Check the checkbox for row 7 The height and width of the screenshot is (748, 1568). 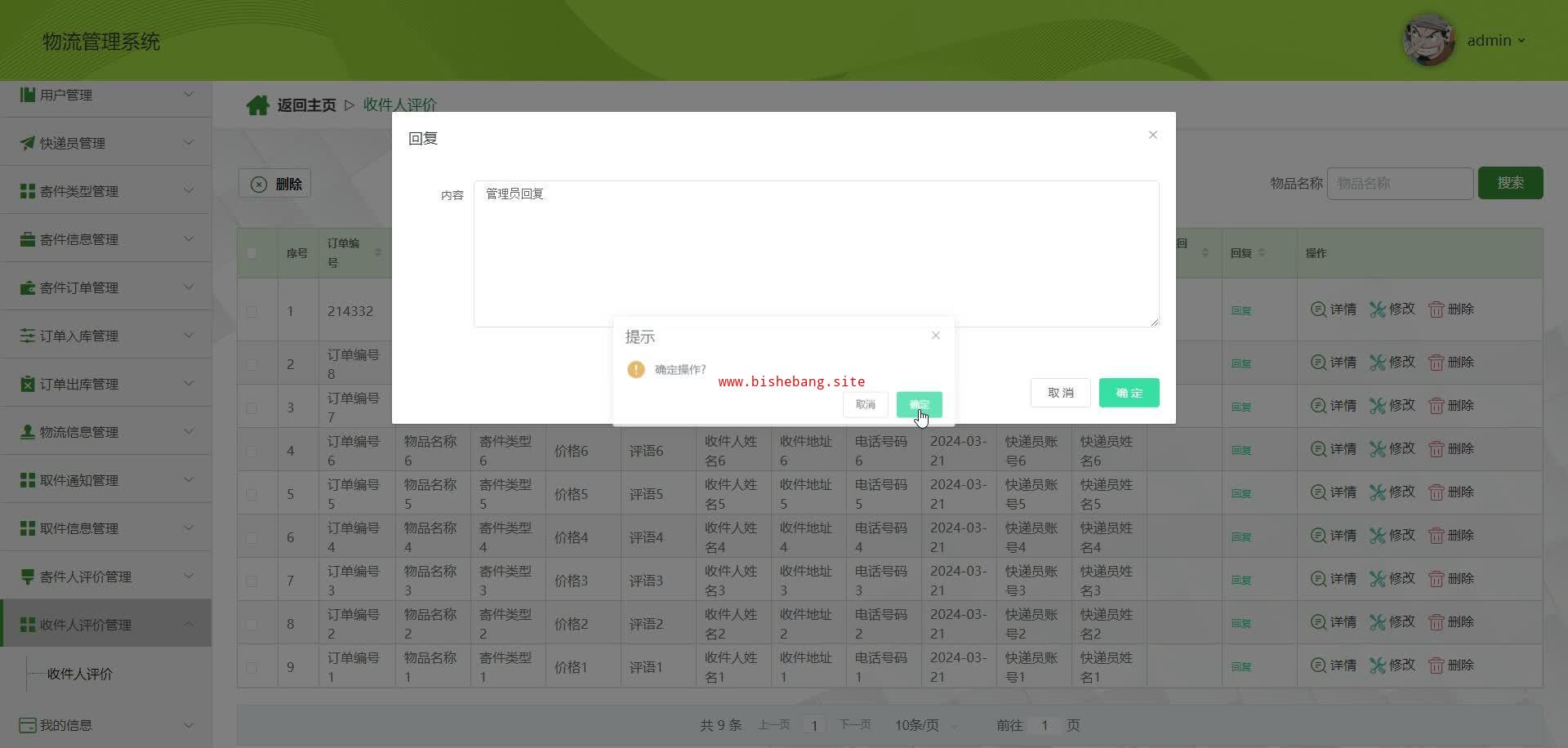tap(252, 581)
